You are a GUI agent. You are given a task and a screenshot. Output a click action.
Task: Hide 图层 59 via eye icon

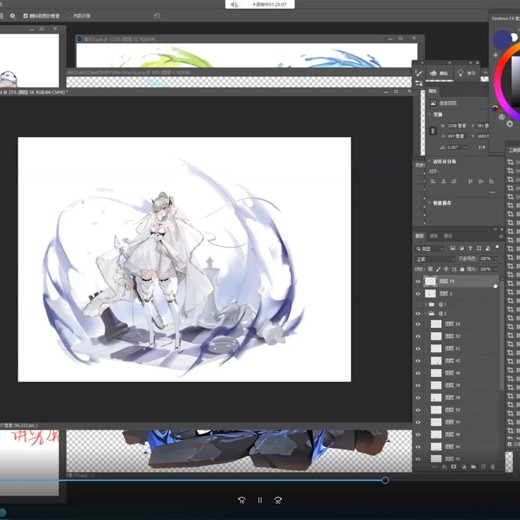click(418, 281)
